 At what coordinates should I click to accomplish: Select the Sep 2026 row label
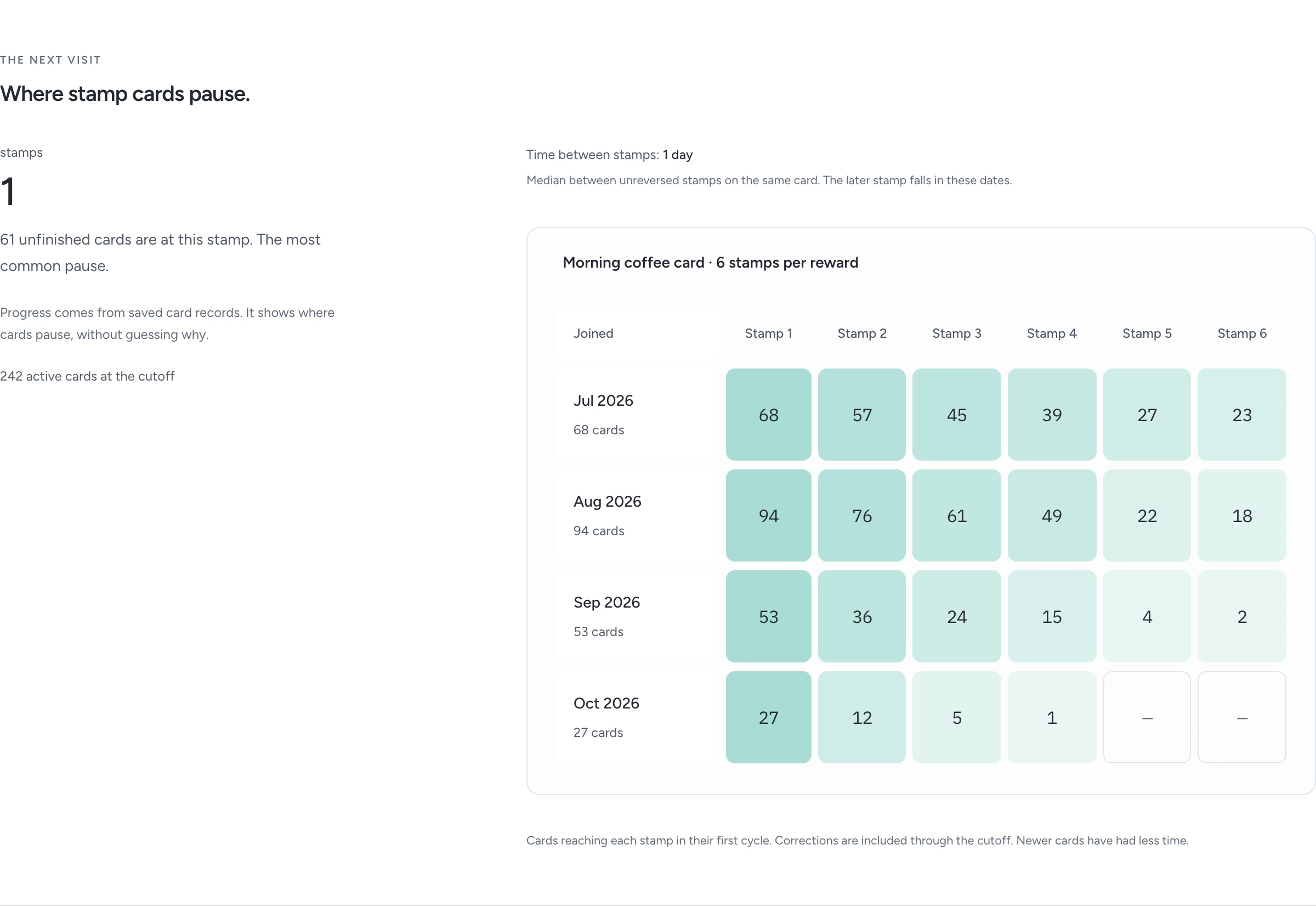pyautogui.click(x=638, y=616)
